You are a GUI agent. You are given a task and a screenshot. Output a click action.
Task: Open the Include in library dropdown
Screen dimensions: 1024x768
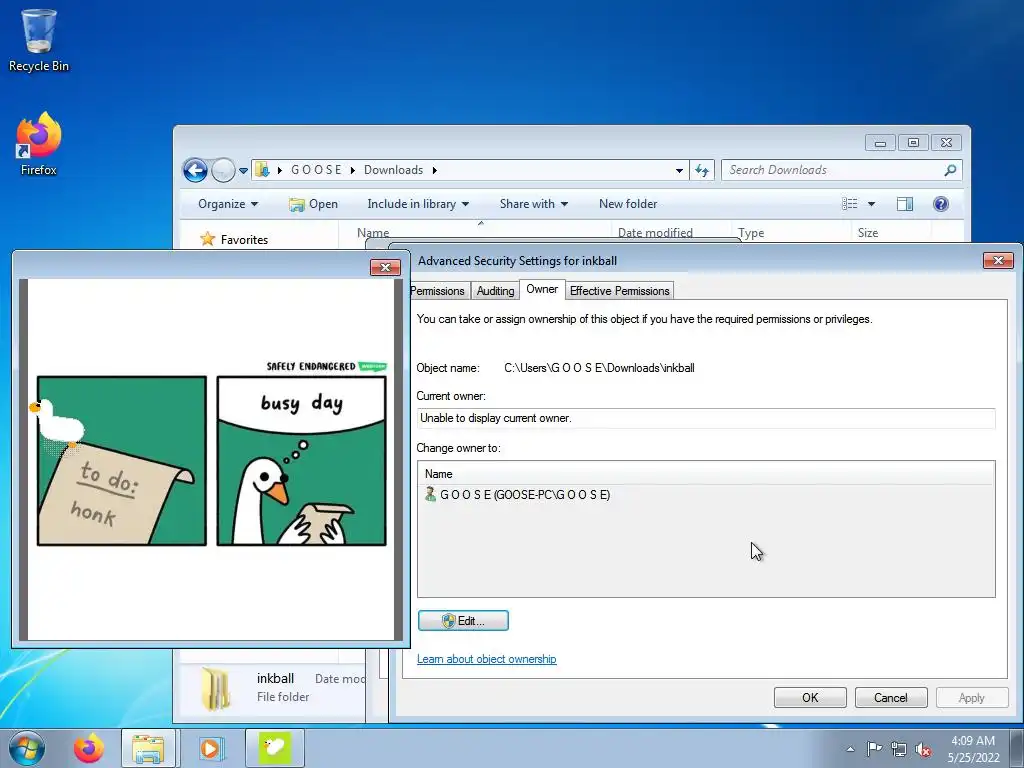click(x=418, y=204)
